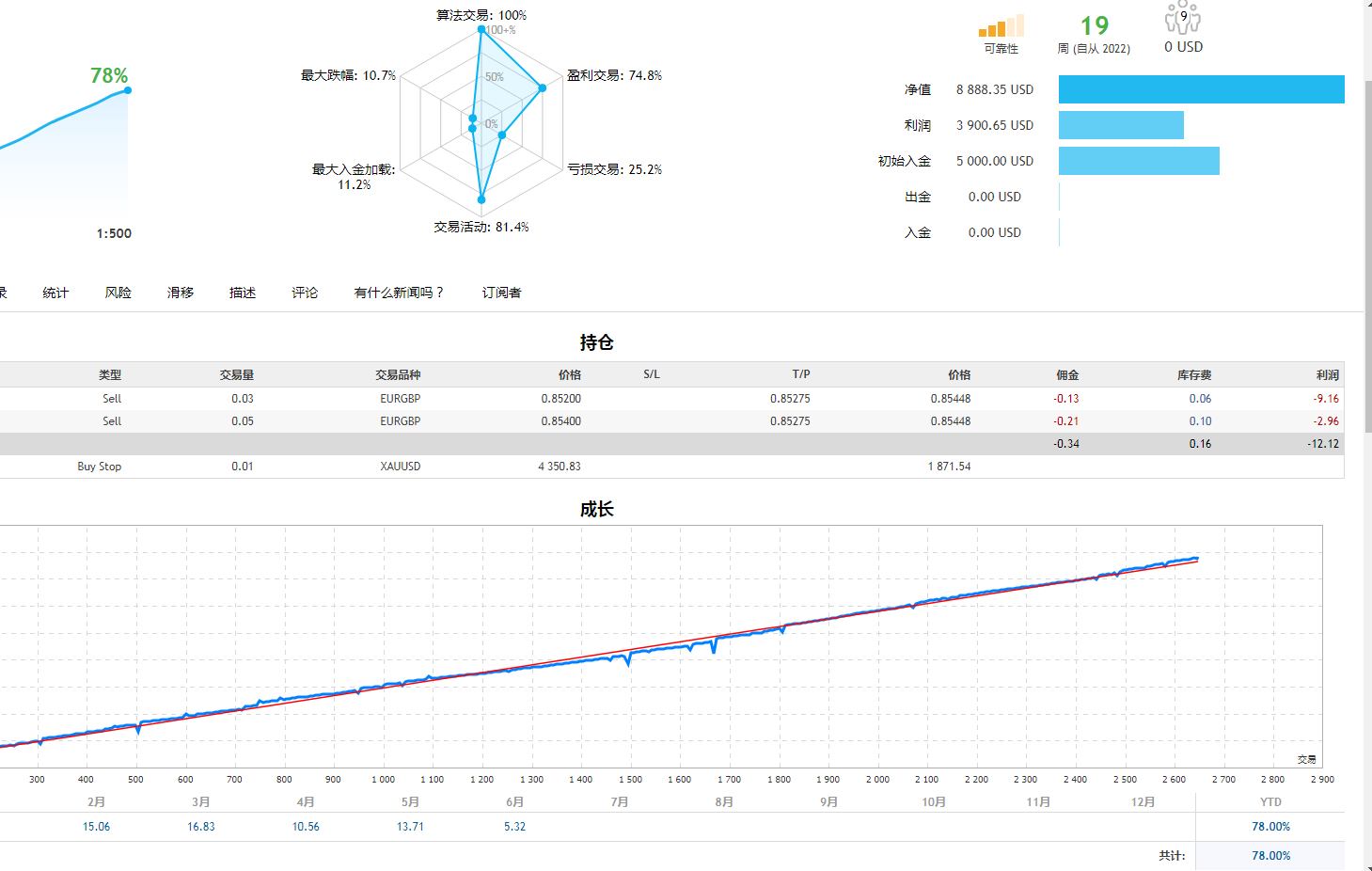Click the S/L column header
Viewport: 1372px width, 871px height.
652,374
